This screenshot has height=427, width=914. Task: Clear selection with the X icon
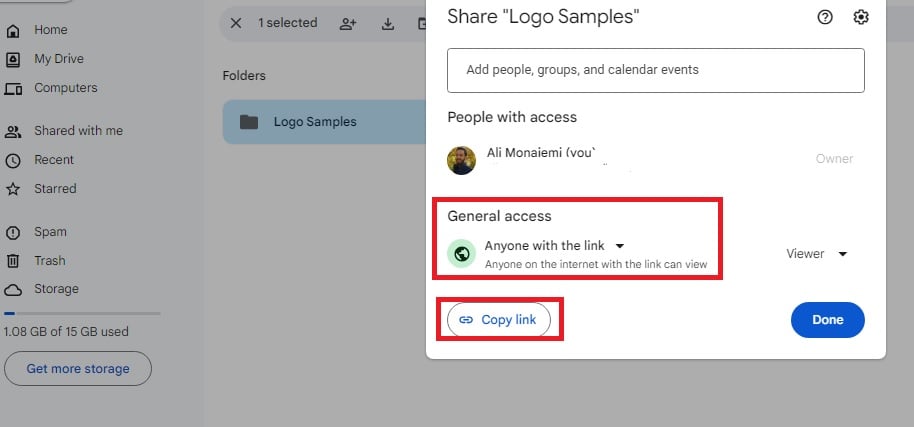pos(235,23)
